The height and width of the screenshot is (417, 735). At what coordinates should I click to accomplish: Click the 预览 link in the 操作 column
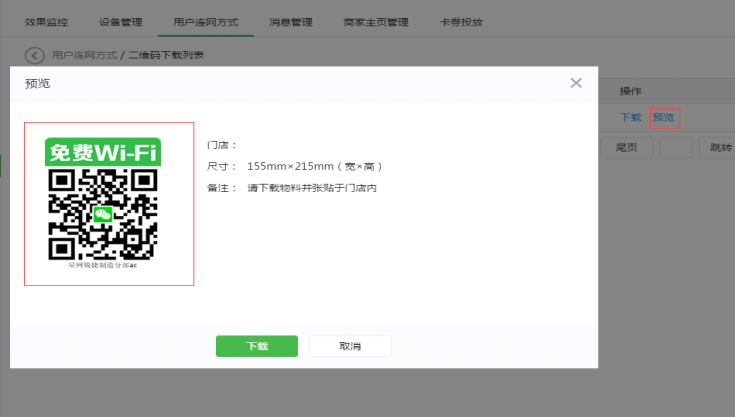(664, 118)
